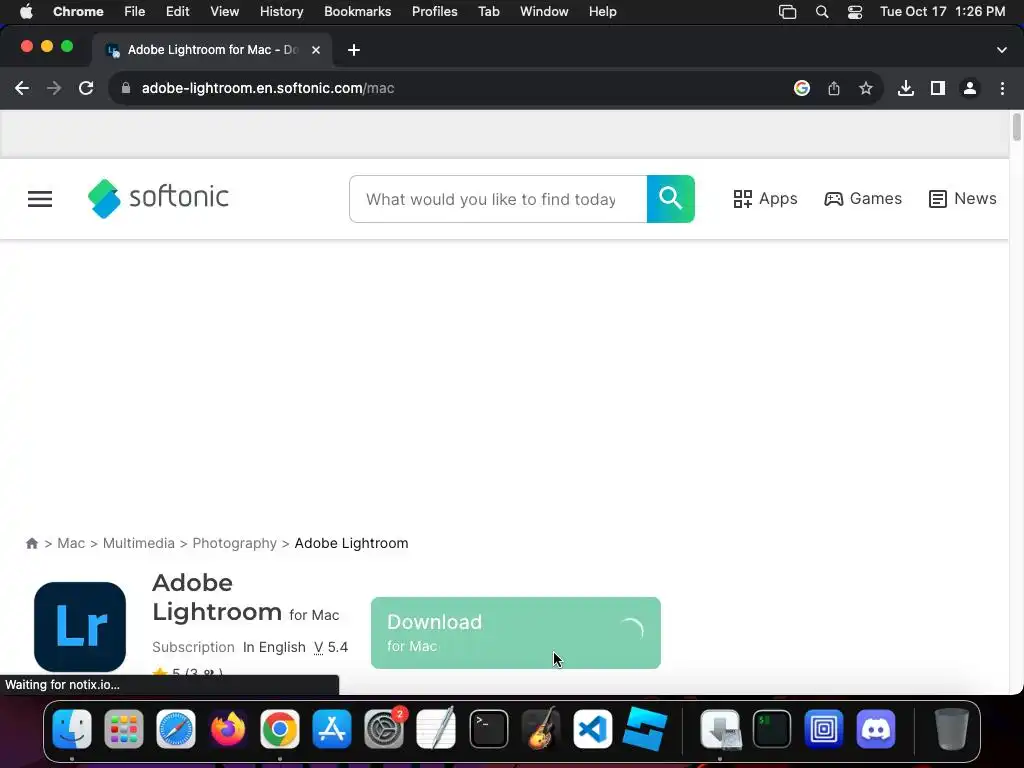Open the Apple menu
Viewport: 1024px width, 768px height.
26,12
